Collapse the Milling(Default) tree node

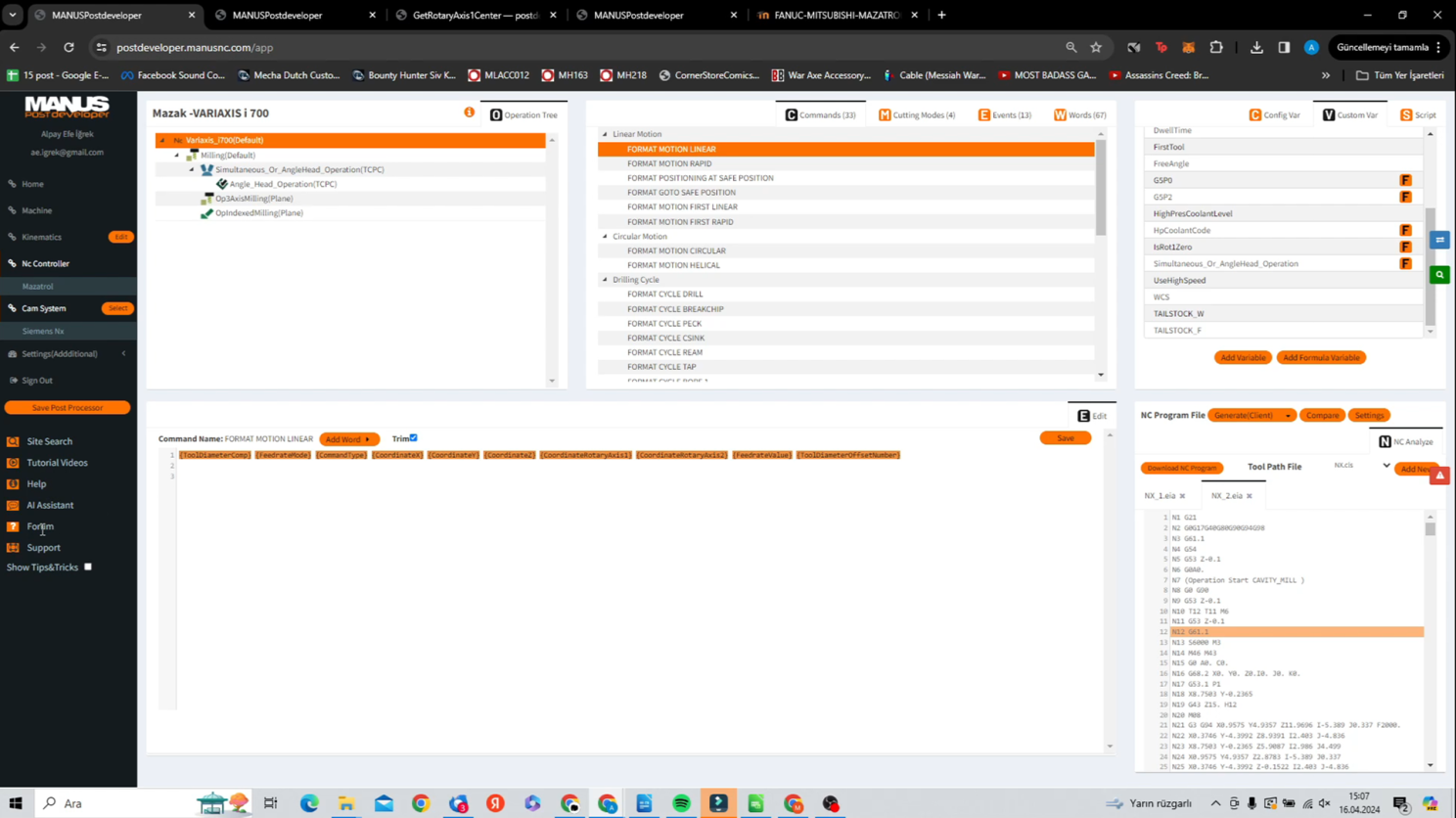click(177, 155)
